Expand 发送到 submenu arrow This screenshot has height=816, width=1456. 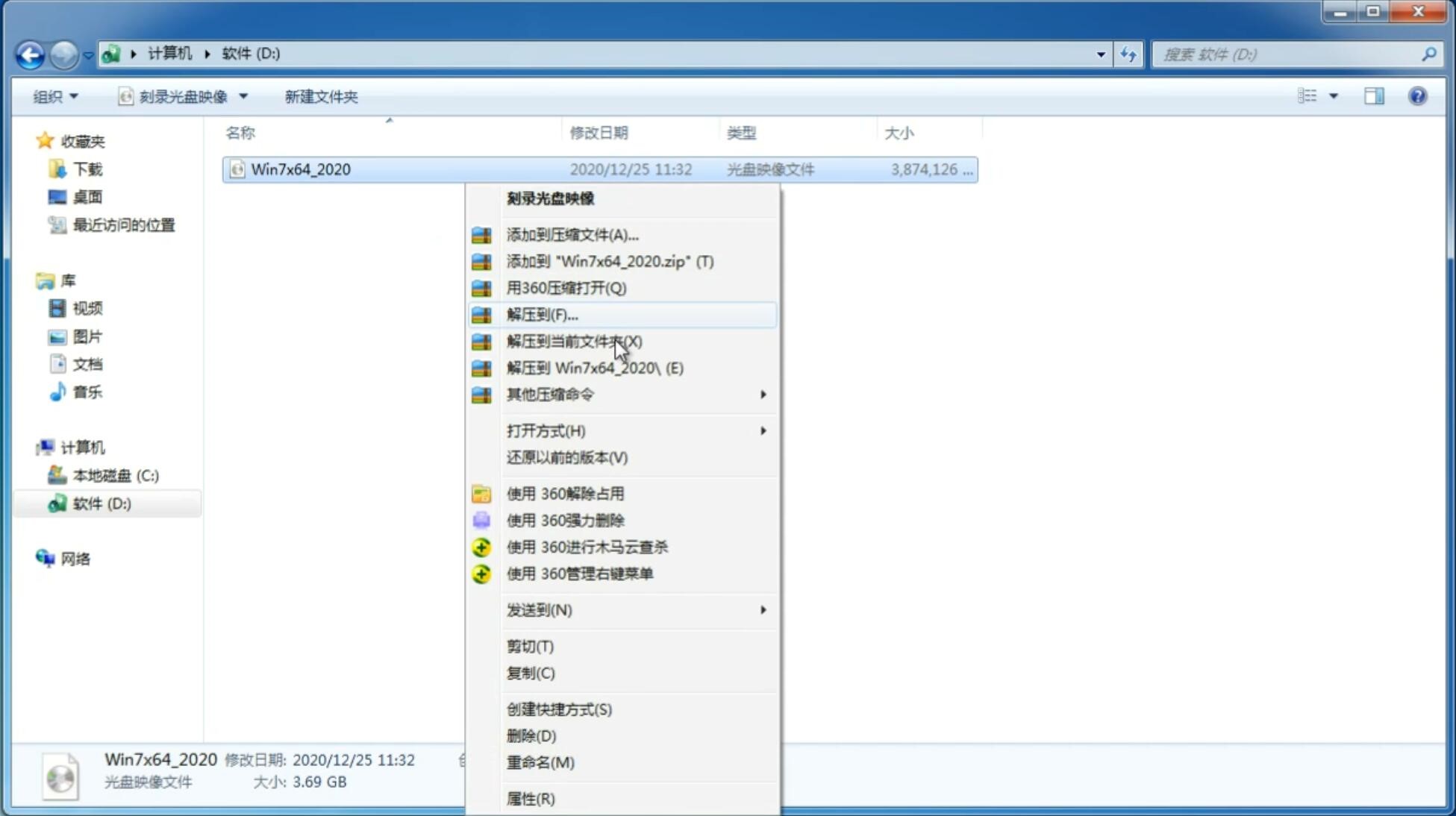(x=762, y=610)
